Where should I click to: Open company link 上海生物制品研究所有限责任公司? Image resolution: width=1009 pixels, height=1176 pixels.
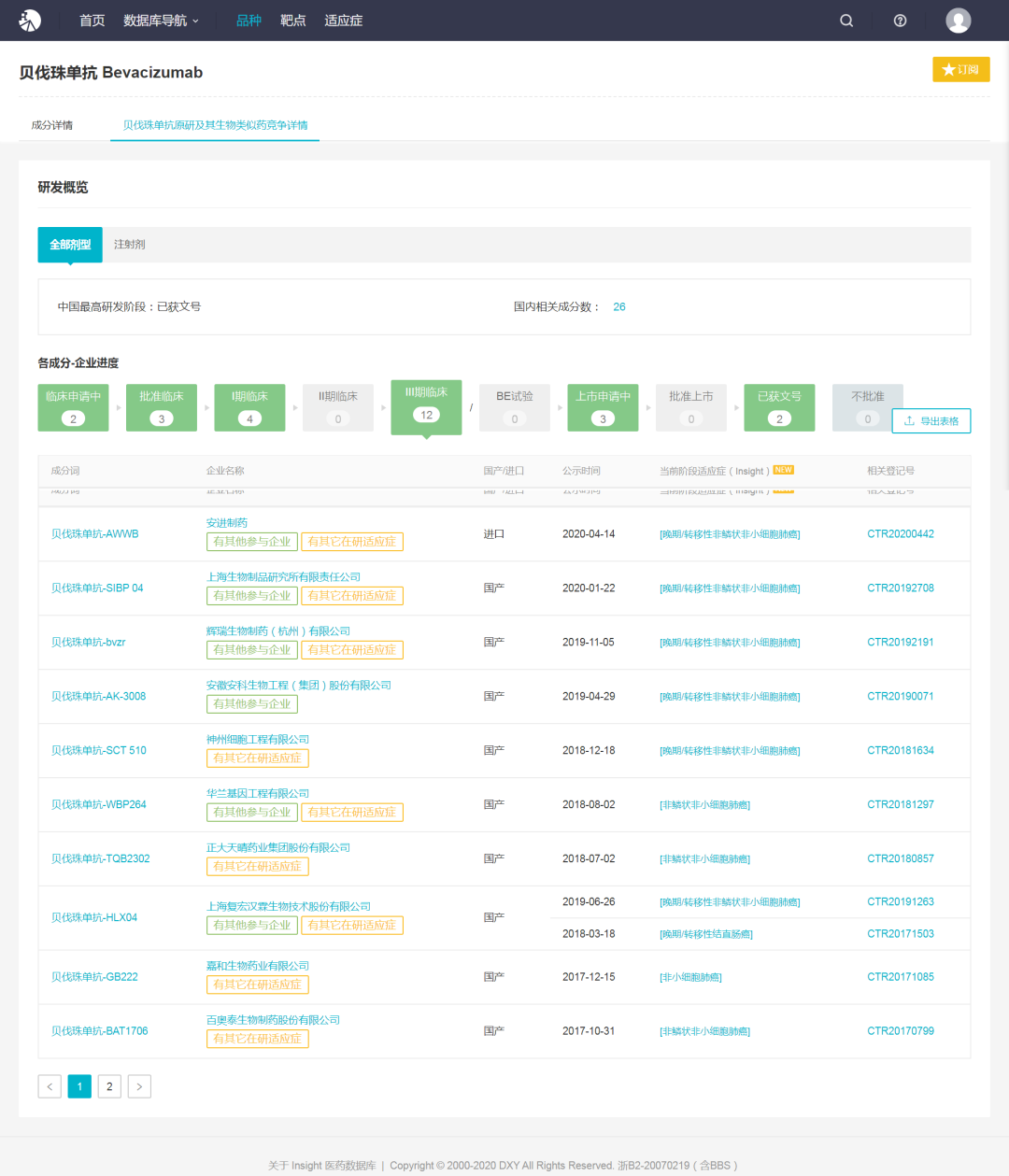283,577
